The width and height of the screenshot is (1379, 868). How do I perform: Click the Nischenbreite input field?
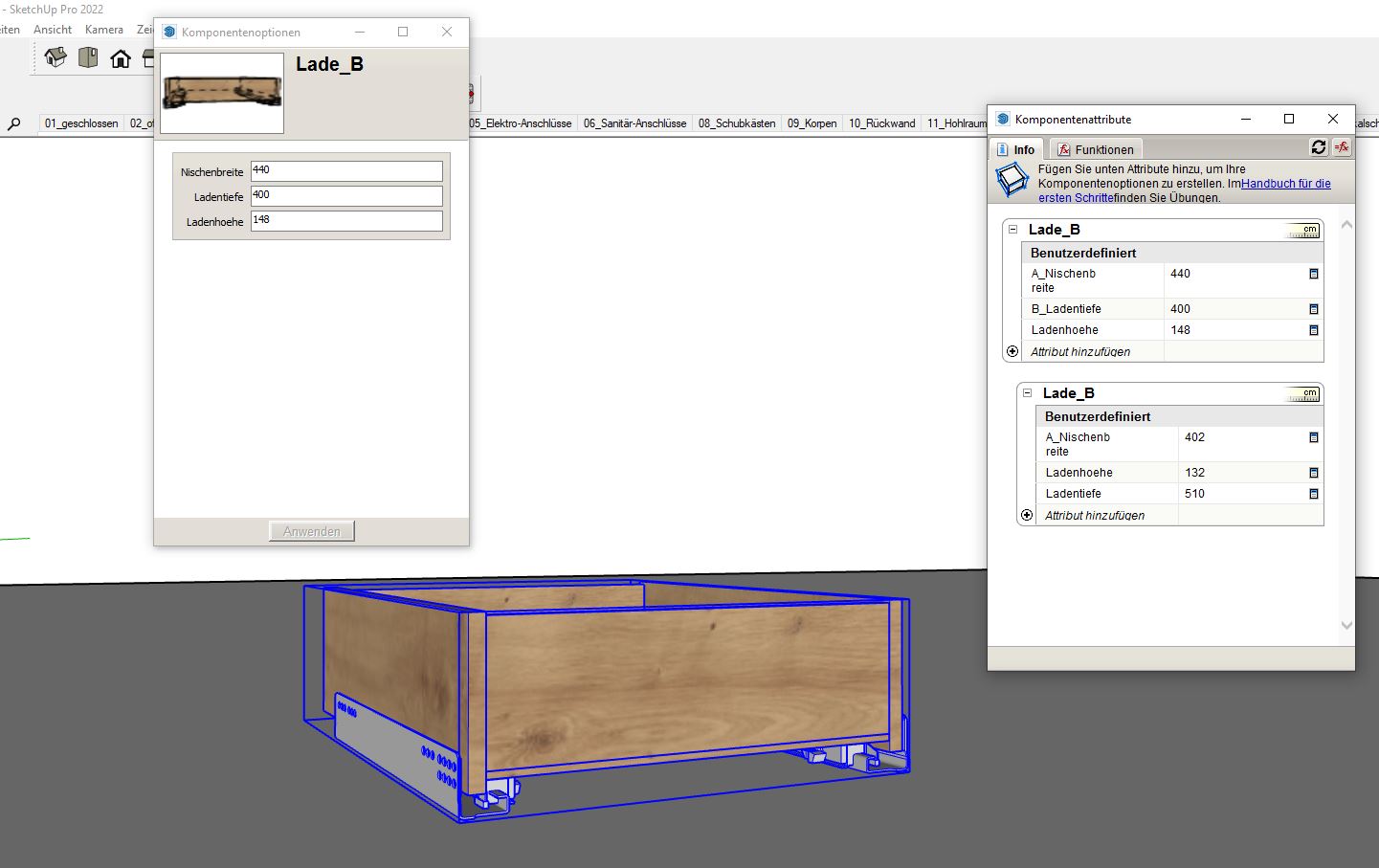[346, 171]
